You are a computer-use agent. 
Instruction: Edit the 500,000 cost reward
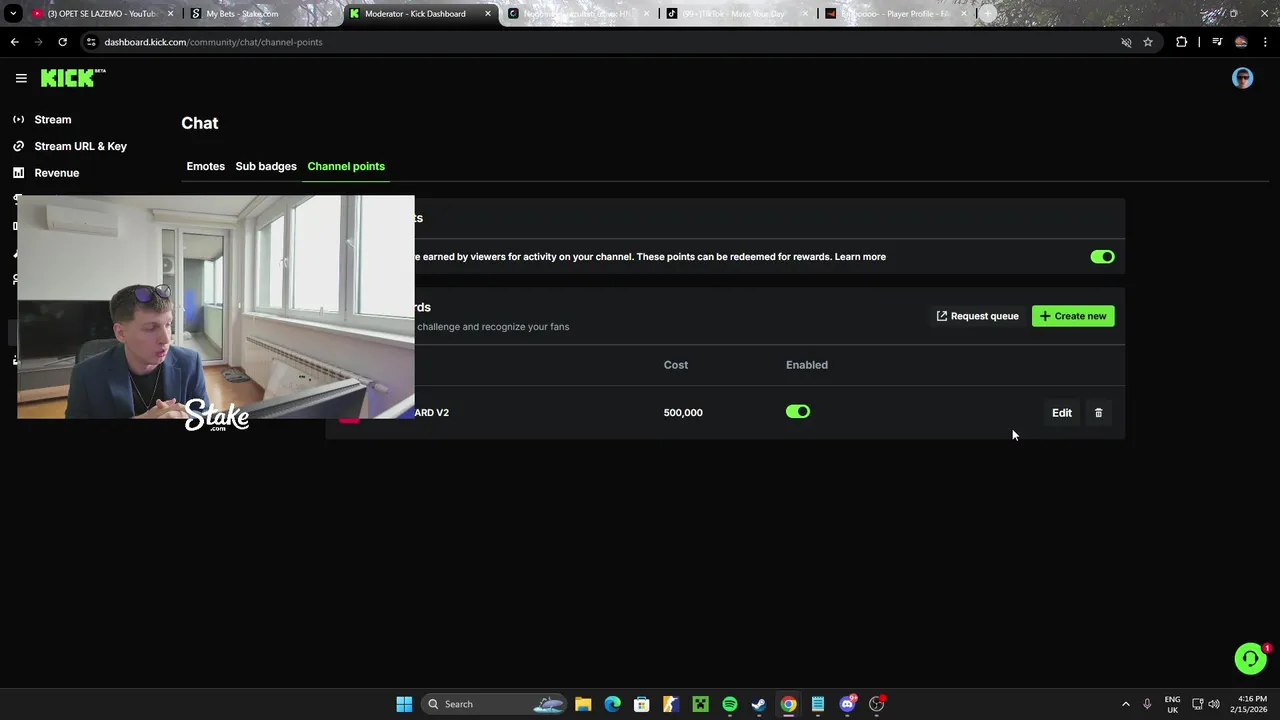[1062, 413]
